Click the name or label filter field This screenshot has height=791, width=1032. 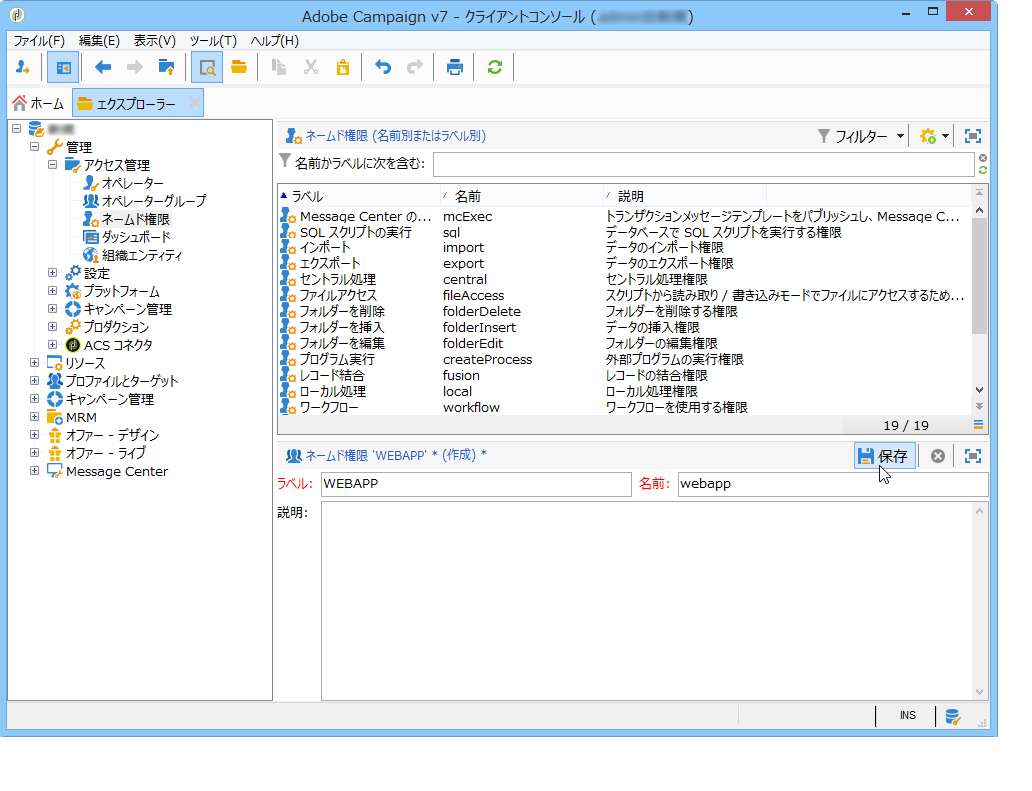click(x=703, y=165)
